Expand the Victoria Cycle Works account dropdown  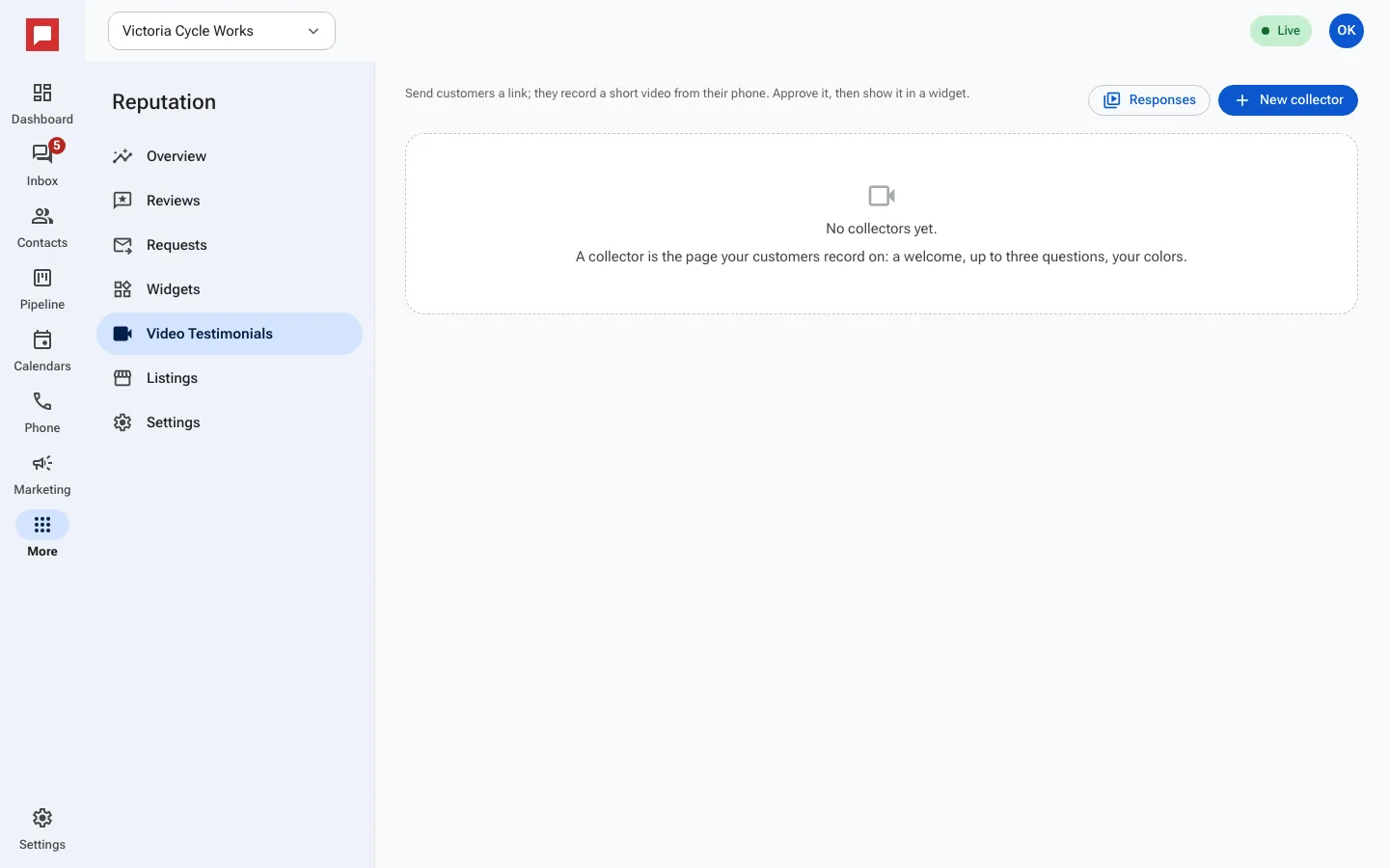point(222,31)
